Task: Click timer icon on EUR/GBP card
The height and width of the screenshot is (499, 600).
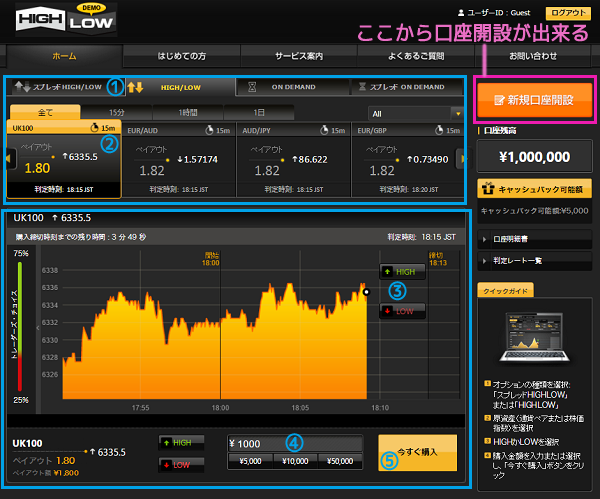Action: 439,130
